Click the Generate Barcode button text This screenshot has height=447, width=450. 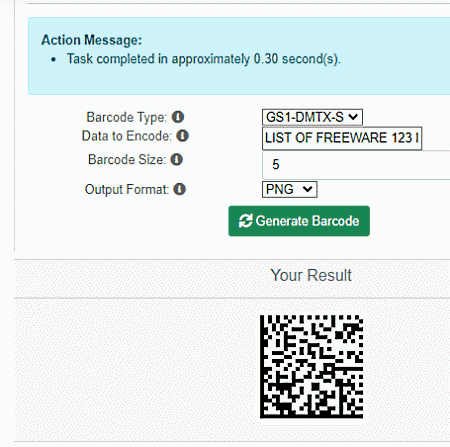pos(307,221)
